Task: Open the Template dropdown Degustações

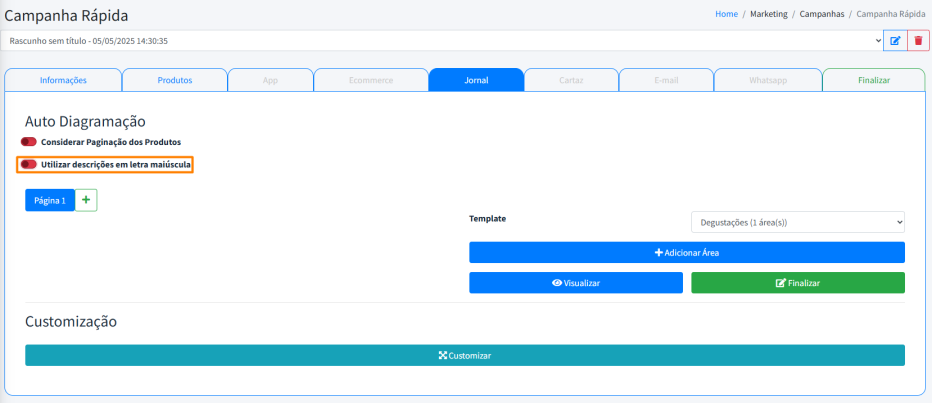Action: [797, 221]
